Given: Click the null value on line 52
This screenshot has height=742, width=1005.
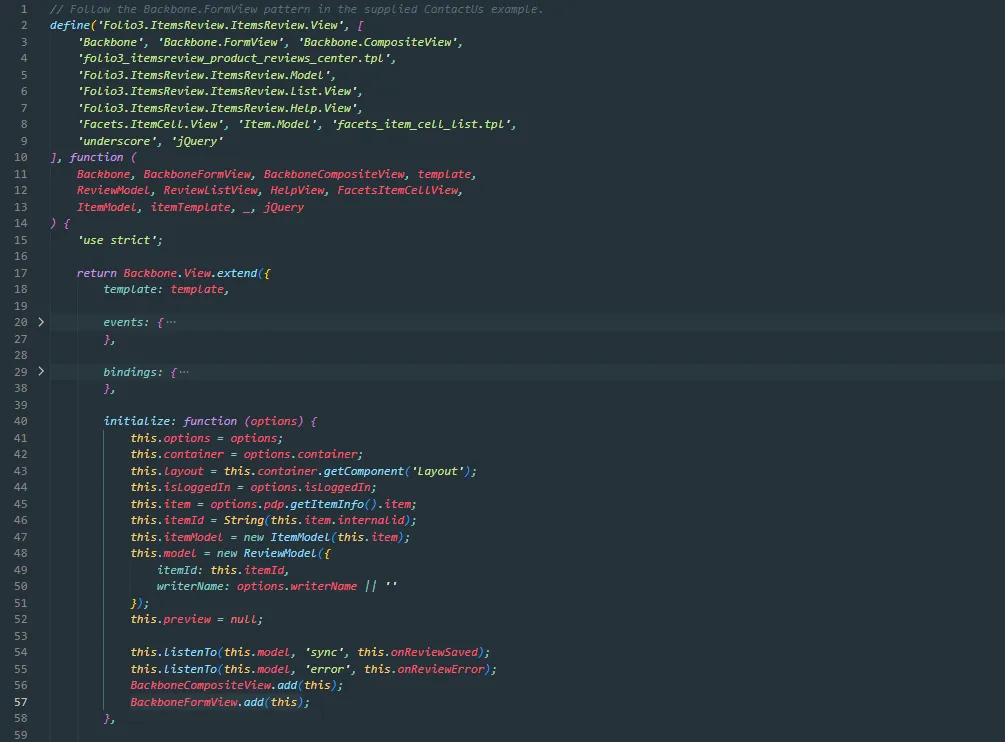Looking at the screenshot, I should coord(244,619).
